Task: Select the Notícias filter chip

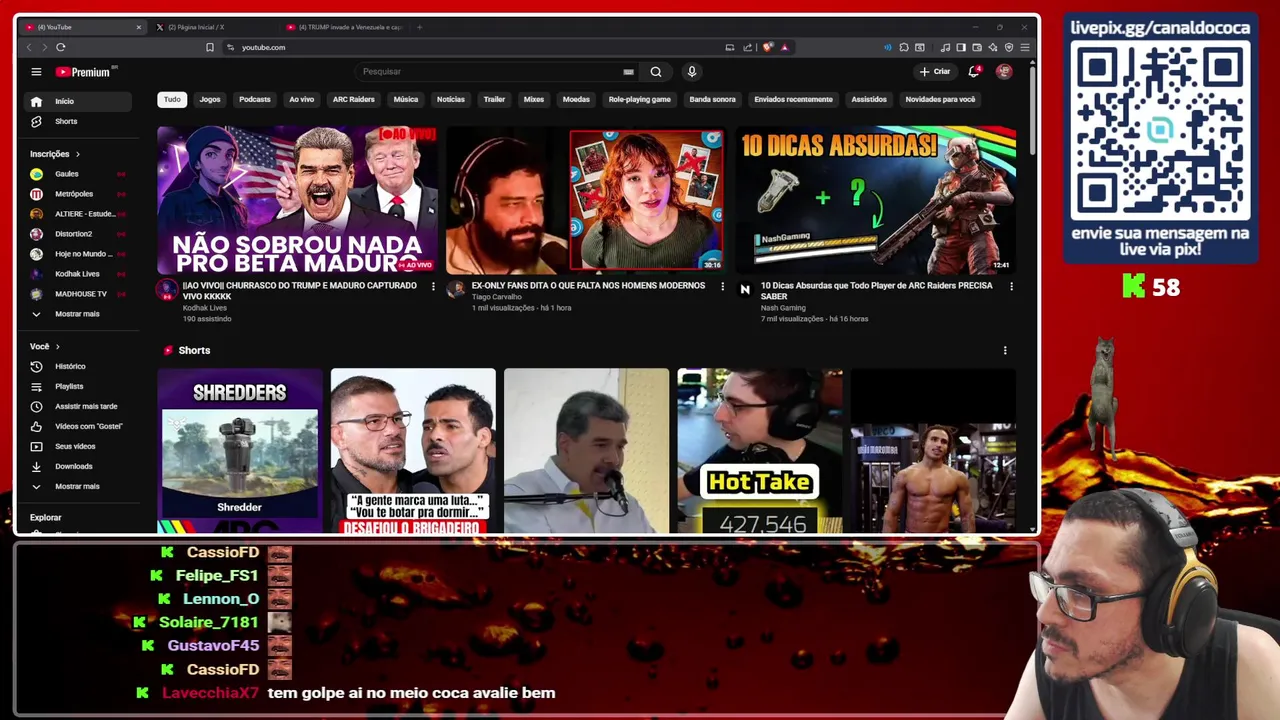Action: pyautogui.click(x=451, y=99)
